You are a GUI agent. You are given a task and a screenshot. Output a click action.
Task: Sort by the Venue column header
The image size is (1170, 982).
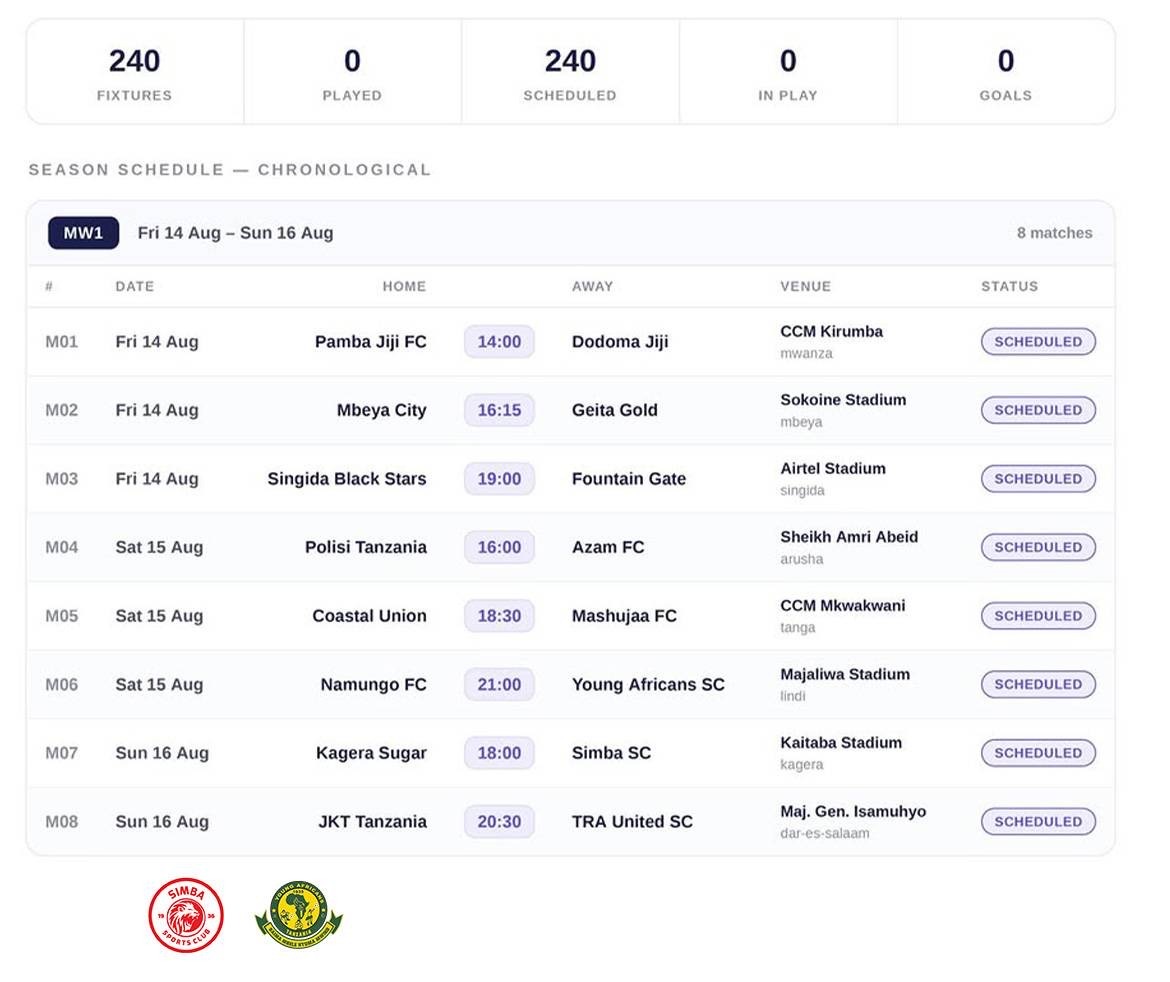(x=806, y=287)
